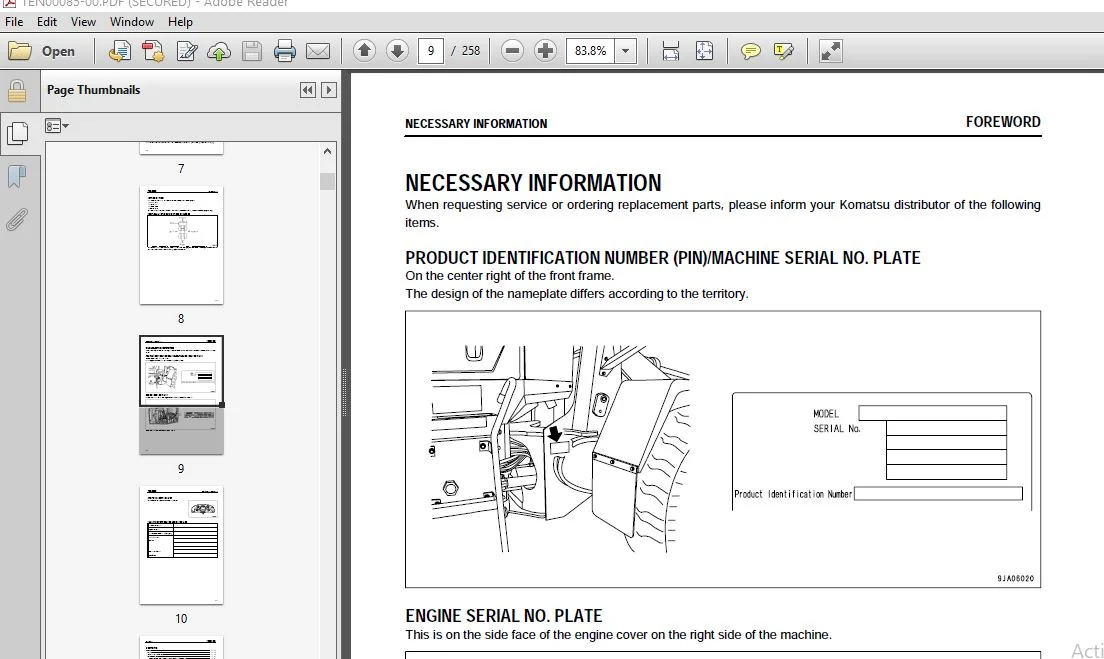Screen dimensions: 1104x659
Task: Click the MODEL label in nameplate diagram
Action: [x=826, y=414]
